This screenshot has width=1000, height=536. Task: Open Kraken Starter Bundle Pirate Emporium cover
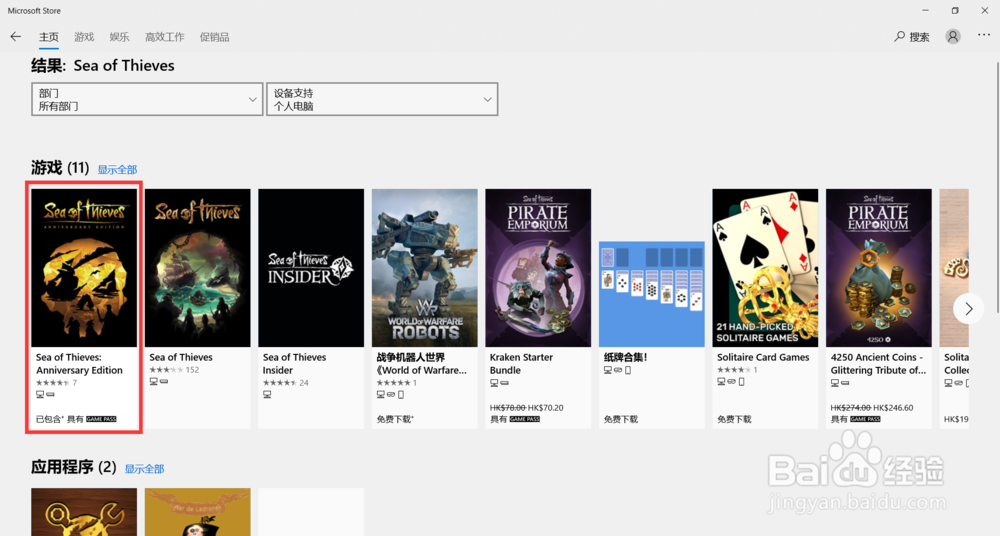538,268
